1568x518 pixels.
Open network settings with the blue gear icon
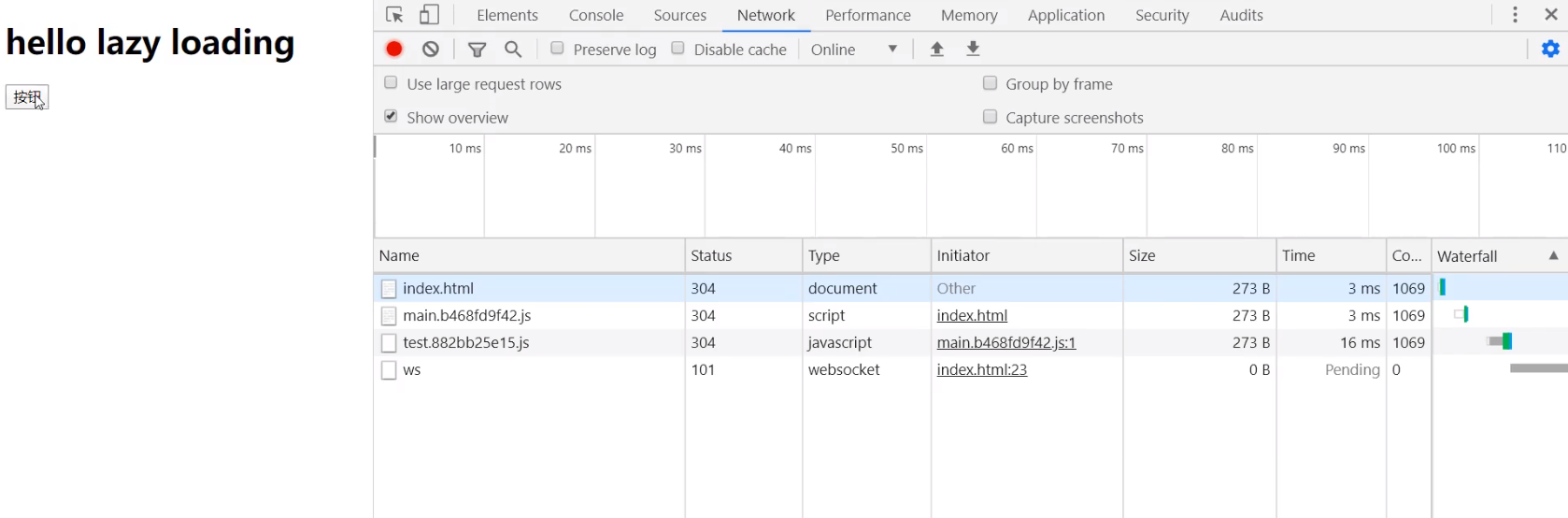click(1550, 49)
